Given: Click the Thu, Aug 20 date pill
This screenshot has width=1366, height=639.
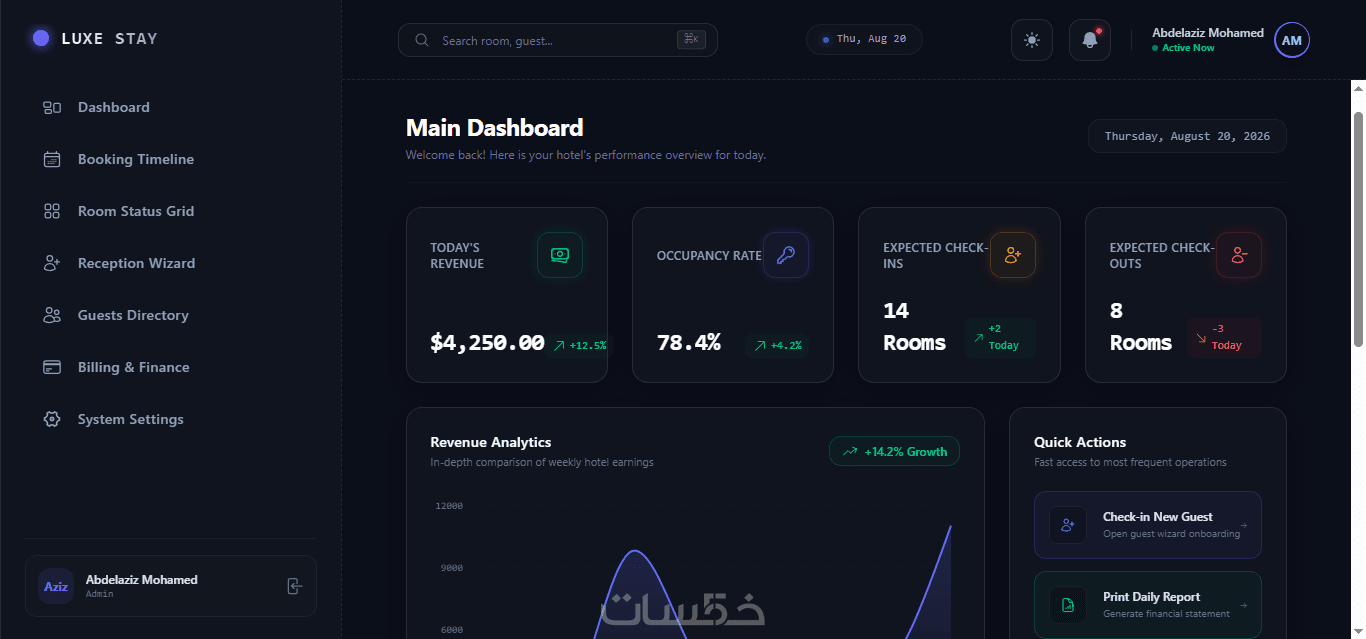Looking at the screenshot, I should click(x=864, y=40).
